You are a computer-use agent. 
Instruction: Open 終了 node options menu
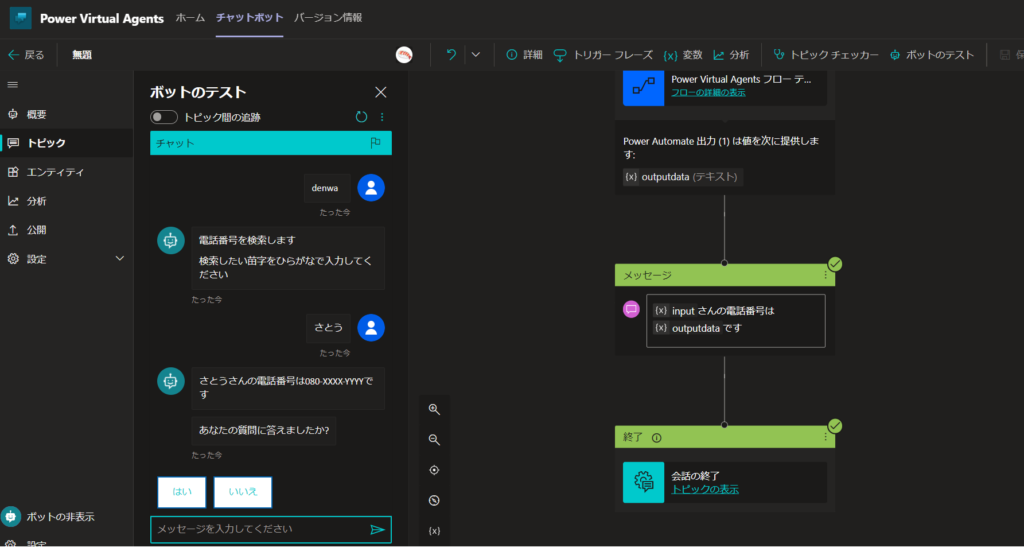pyautogui.click(x=825, y=437)
